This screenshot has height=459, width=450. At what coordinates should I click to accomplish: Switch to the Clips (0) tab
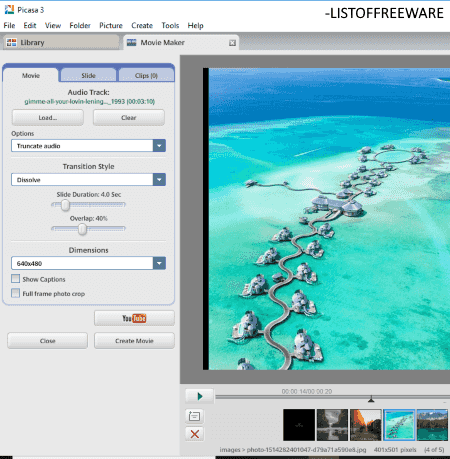pos(146,75)
